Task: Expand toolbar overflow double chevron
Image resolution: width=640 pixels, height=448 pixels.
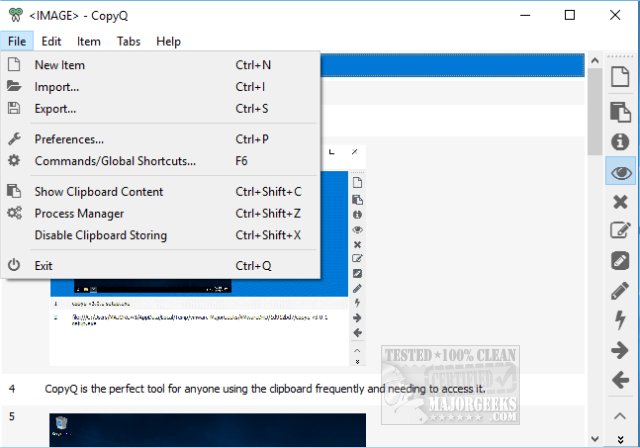Action: click(620, 439)
